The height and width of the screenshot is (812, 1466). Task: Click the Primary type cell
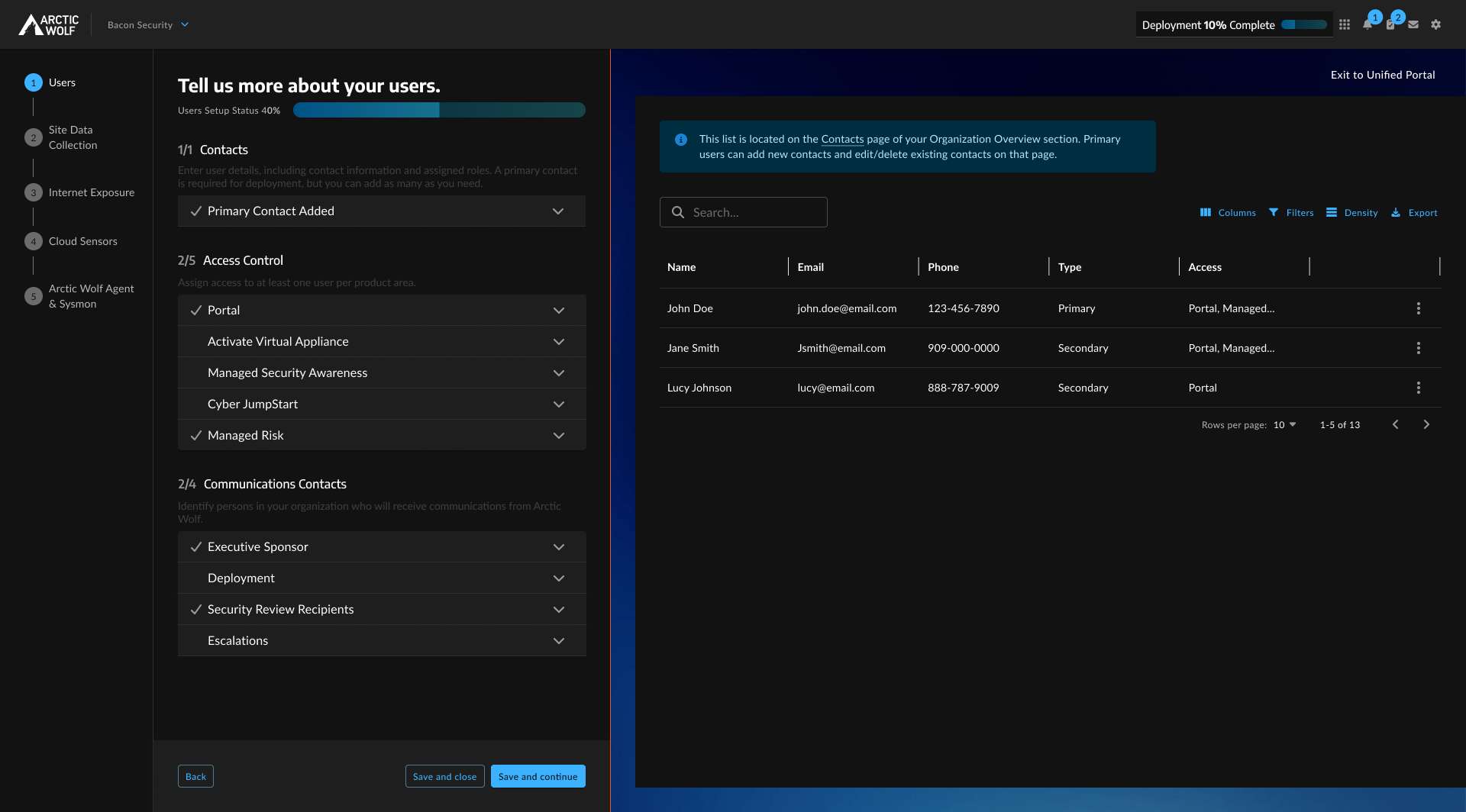(x=1077, y=308)
